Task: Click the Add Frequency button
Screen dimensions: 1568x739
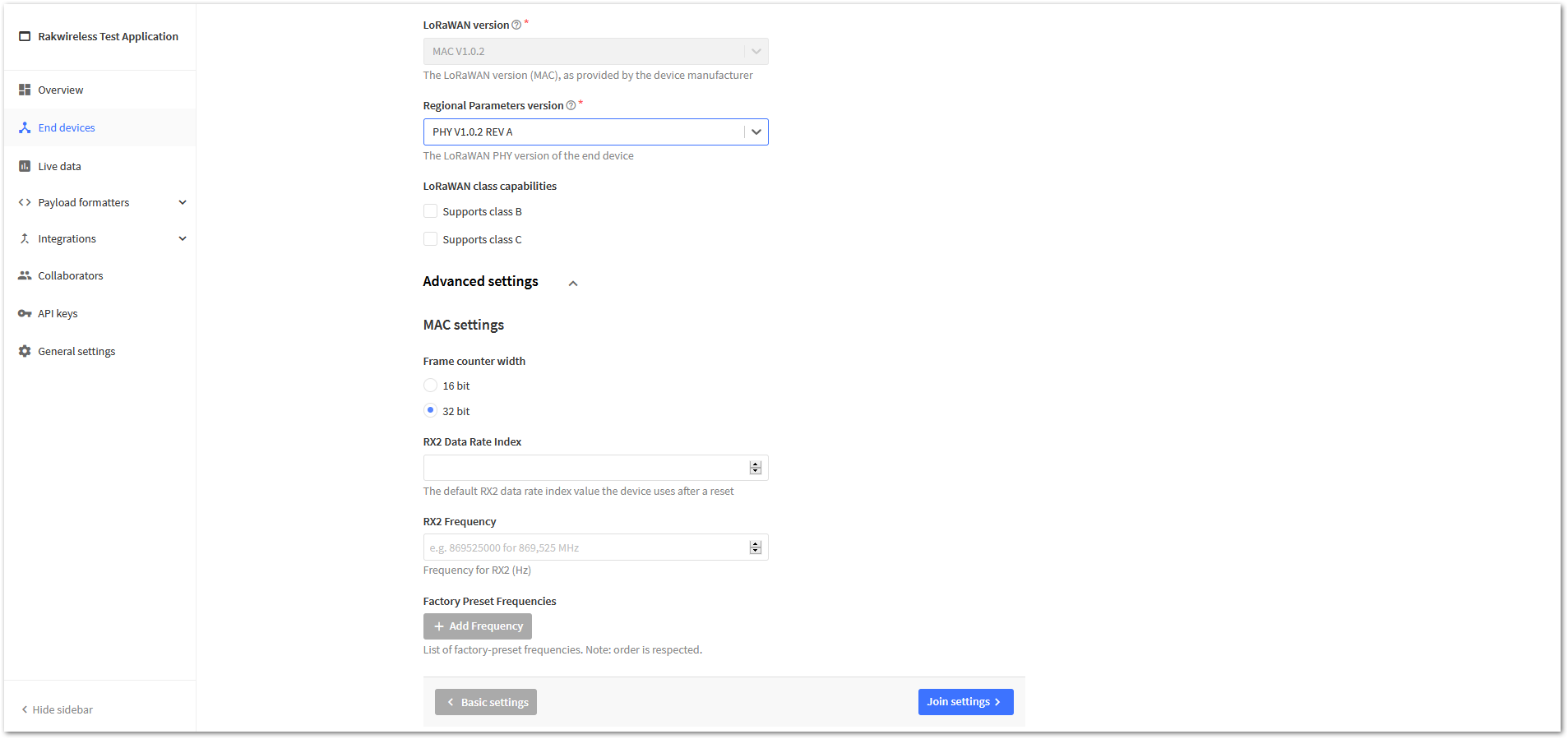Action: click(x=478, y=626)
